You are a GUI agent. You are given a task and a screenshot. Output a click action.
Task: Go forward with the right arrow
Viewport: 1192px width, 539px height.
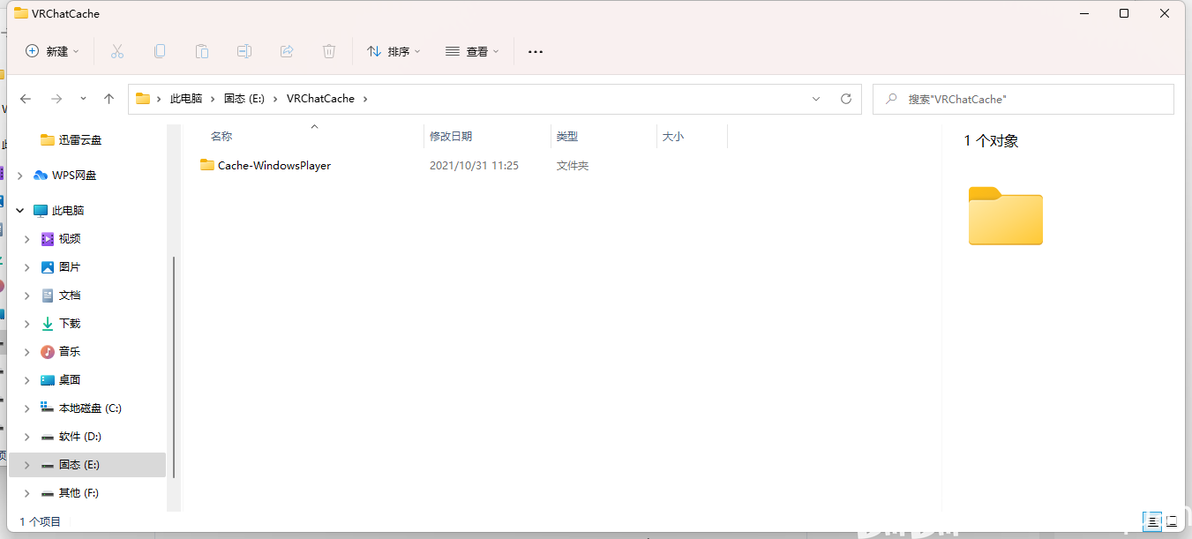click(56, 99)
